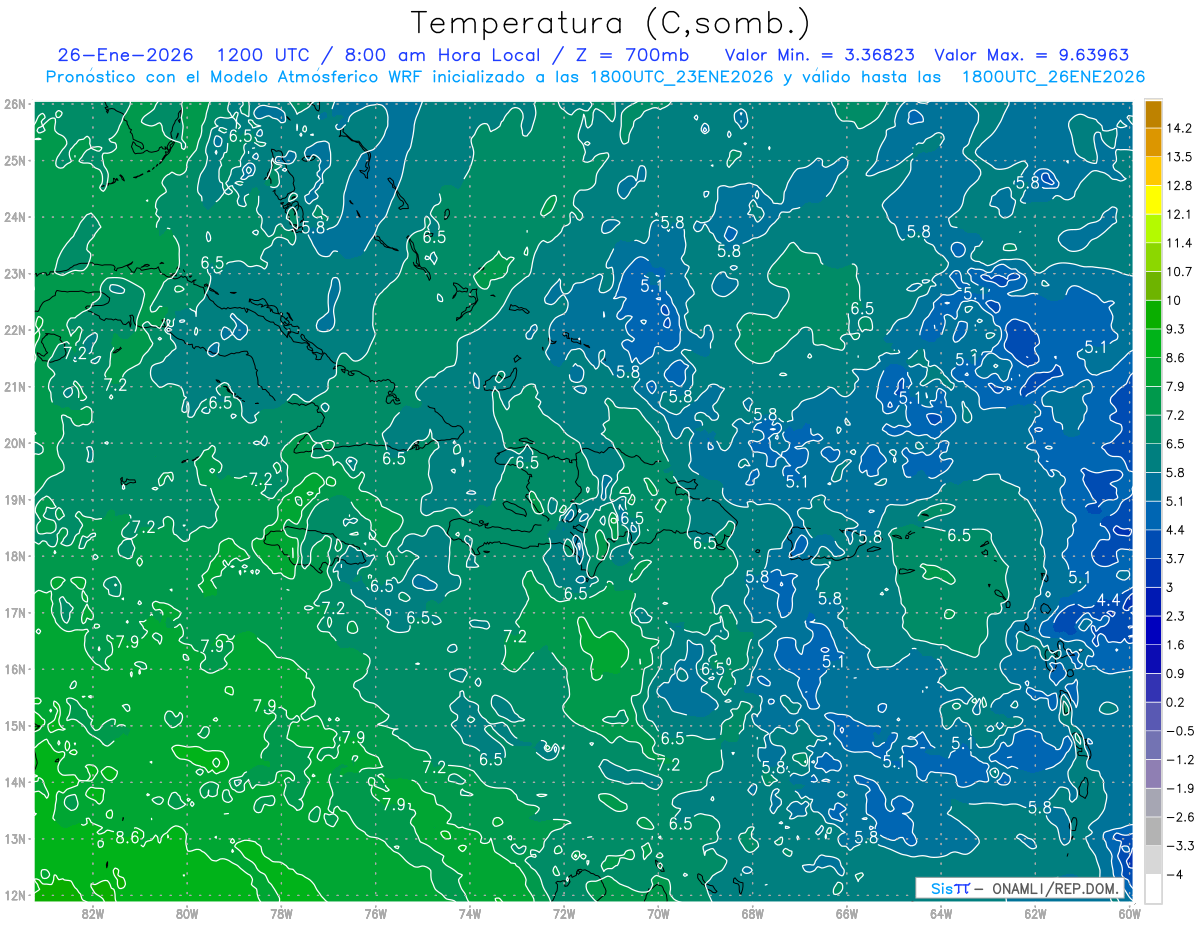Click the "14N" latitude axis label
1200x927 pixels.
pos(15,782)
